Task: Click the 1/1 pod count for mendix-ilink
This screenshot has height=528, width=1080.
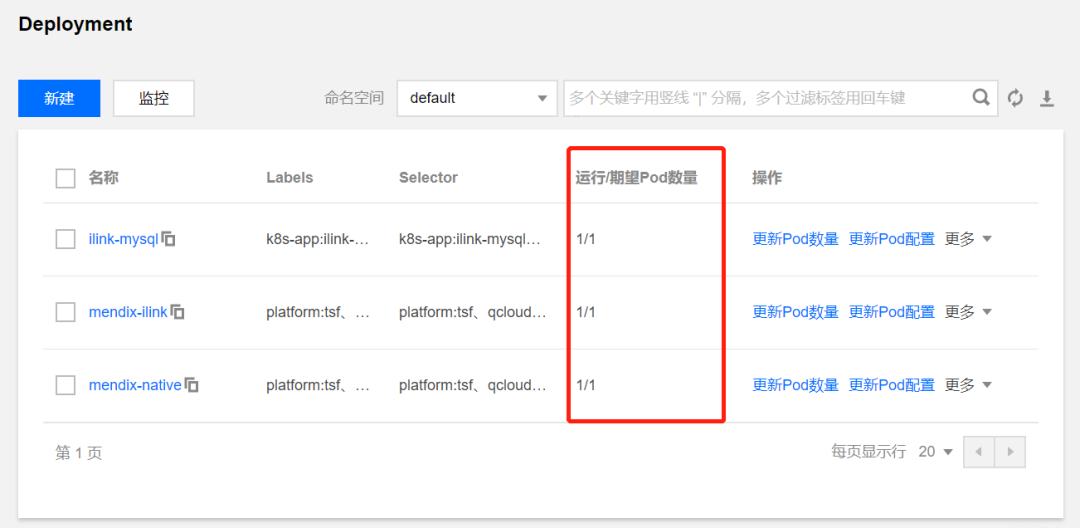Action: point(585,313)
